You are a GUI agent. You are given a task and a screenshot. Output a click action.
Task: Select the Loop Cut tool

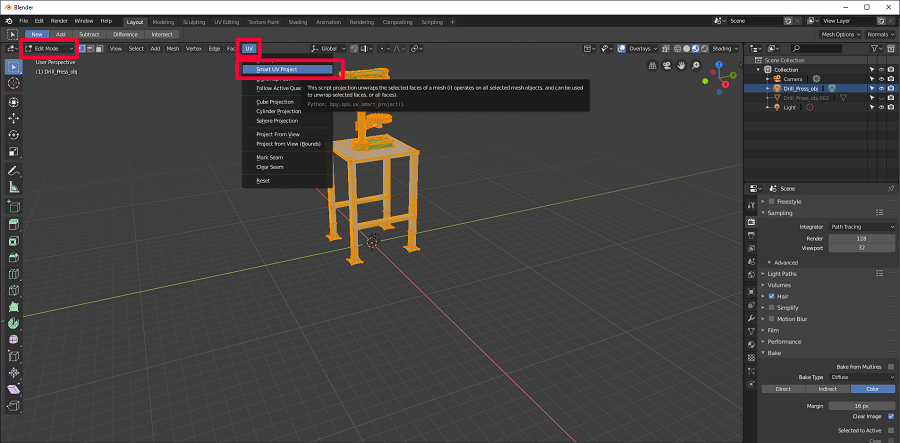[14, 274]
